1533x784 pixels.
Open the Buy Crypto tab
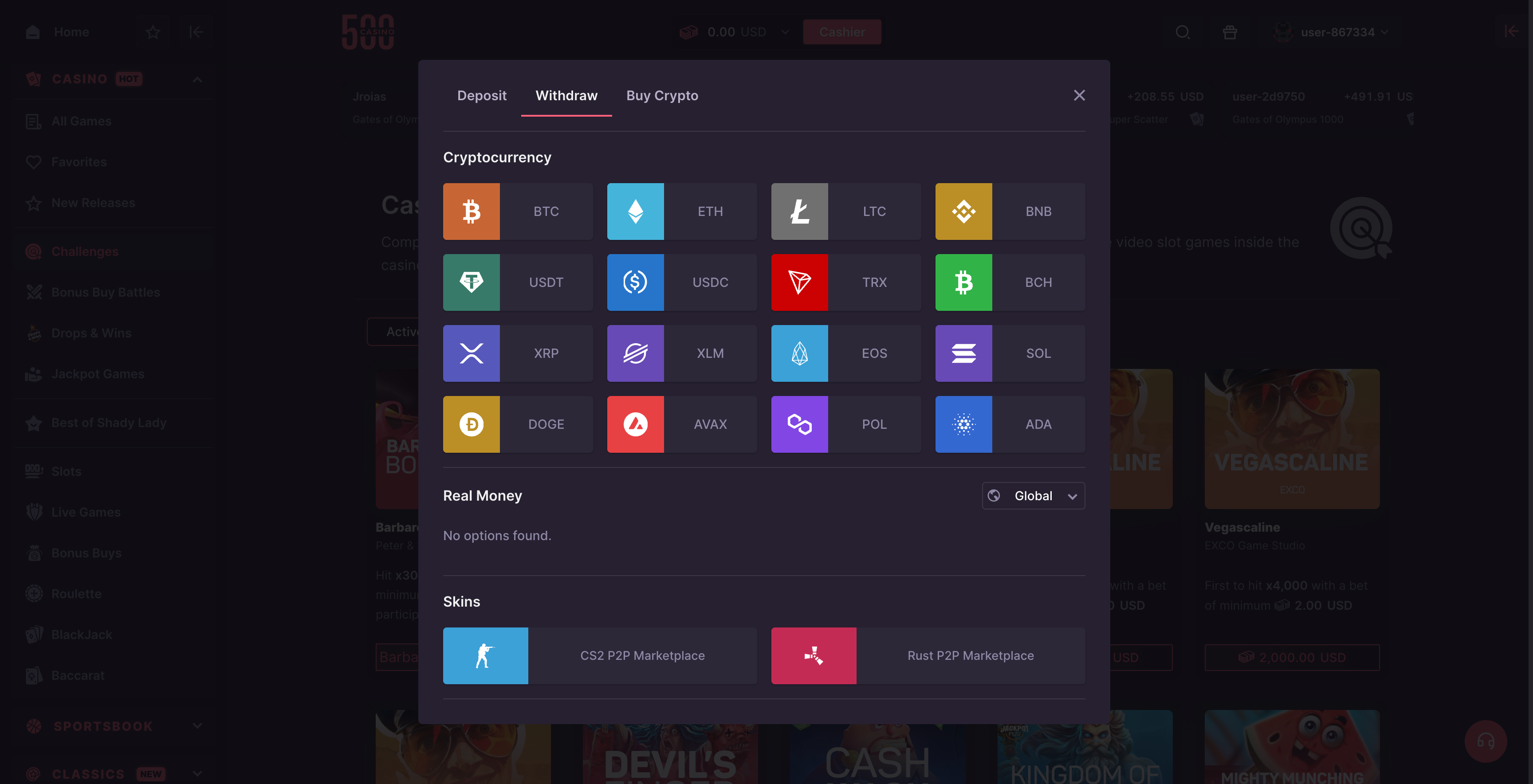click(x=662, y=95)
